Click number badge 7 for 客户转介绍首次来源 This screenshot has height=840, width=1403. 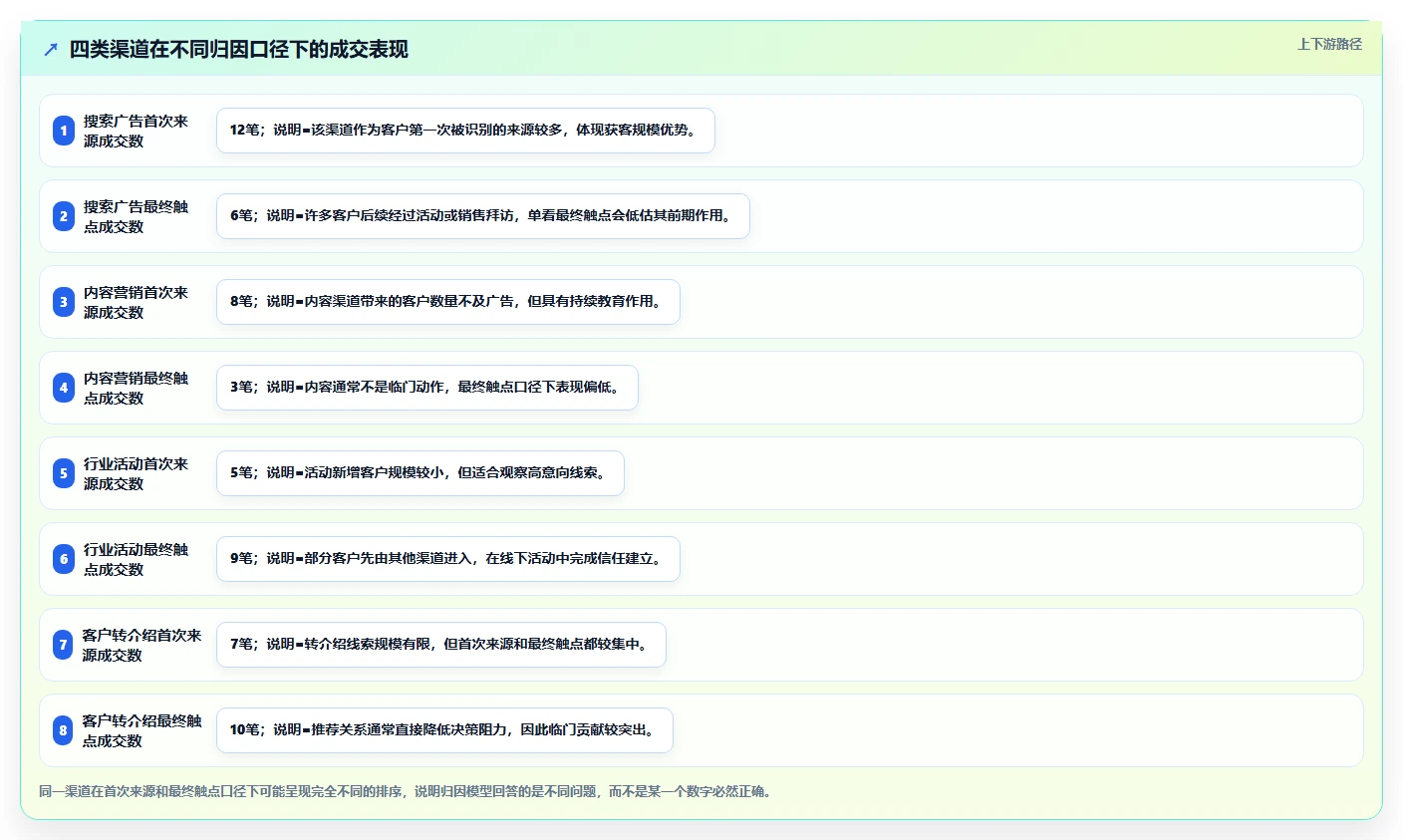tap(63, 645)
